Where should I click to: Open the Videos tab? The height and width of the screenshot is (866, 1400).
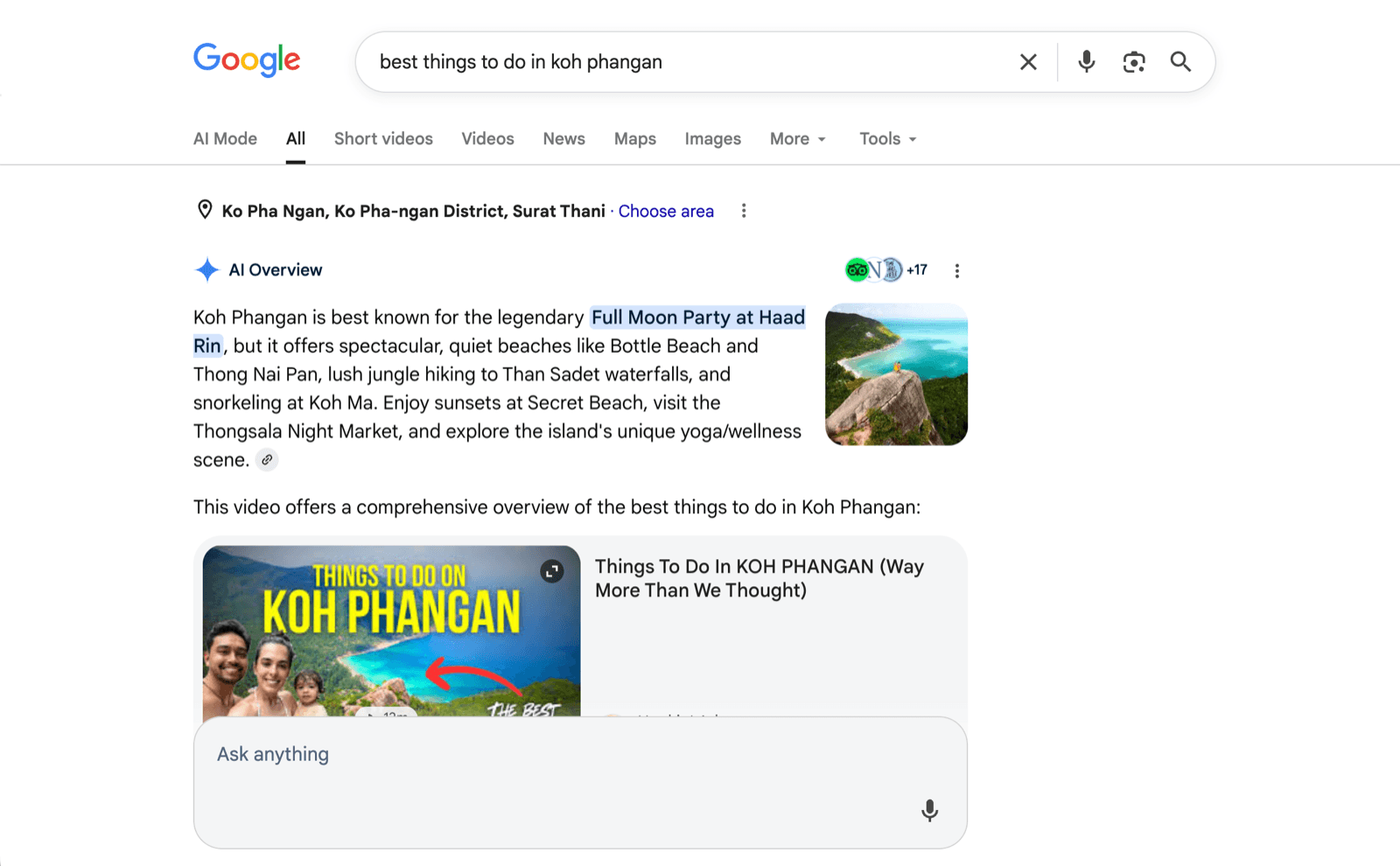point(487,139)
